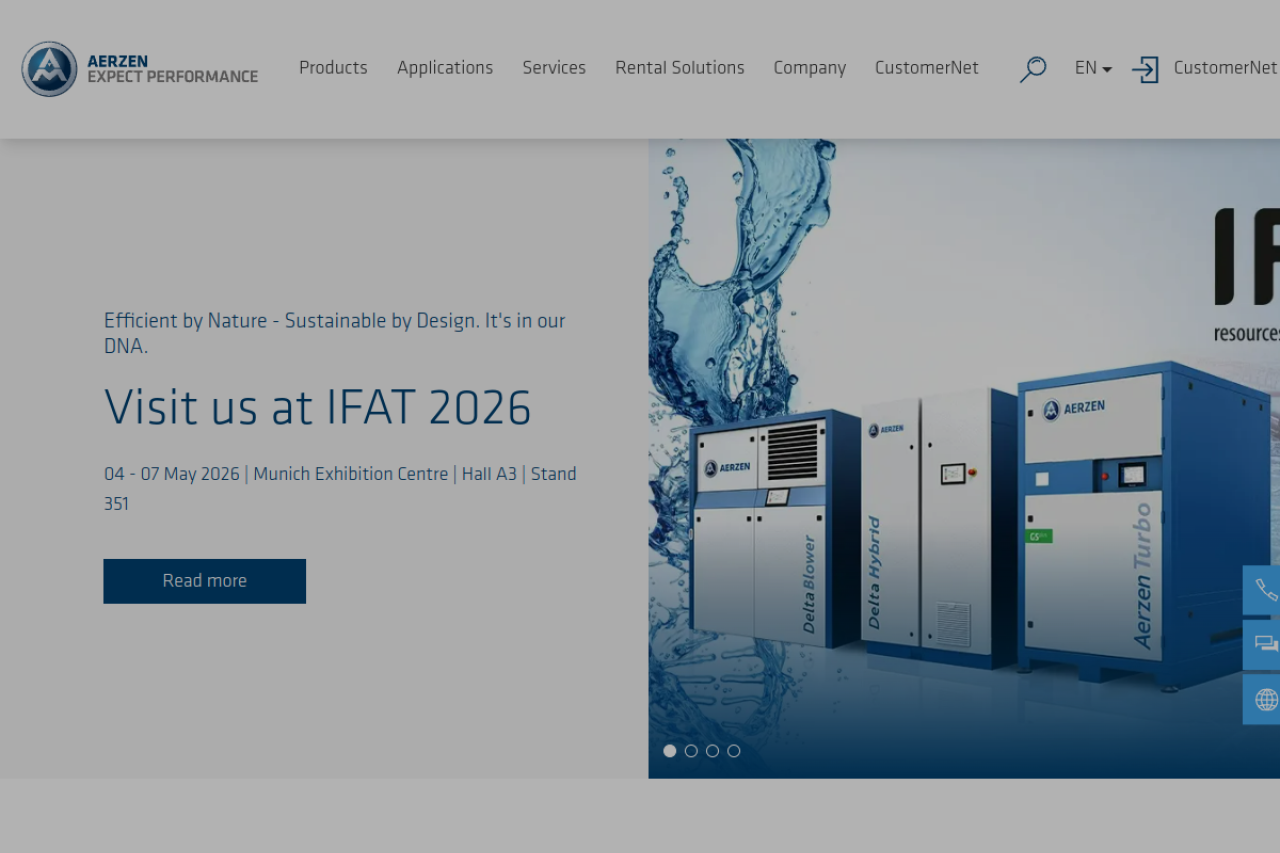Click the globe icon on the right edge

(1264, 699)
